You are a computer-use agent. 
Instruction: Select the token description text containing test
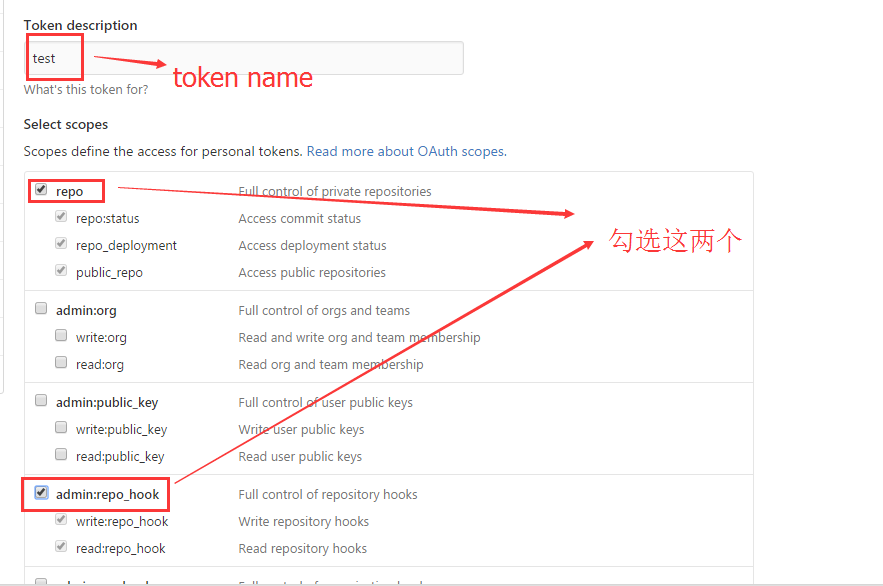coord(44,57)
